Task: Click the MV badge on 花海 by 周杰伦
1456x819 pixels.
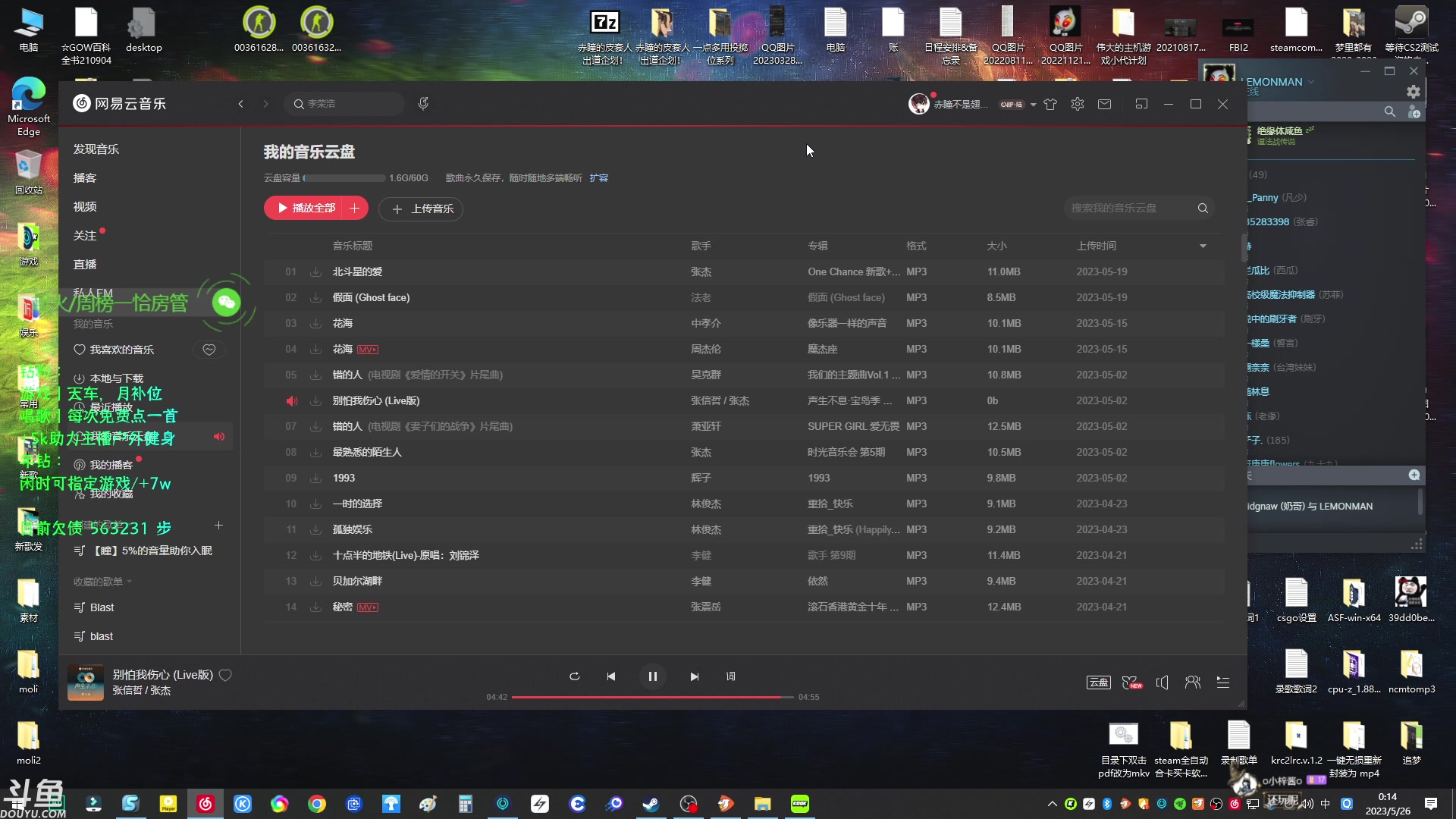Action: point(368,350)
